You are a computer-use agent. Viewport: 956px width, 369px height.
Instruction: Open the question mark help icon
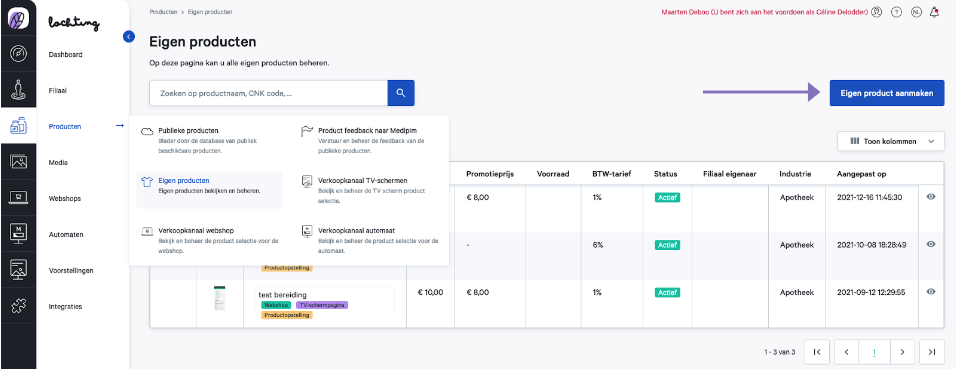click(x=896, y=12)
